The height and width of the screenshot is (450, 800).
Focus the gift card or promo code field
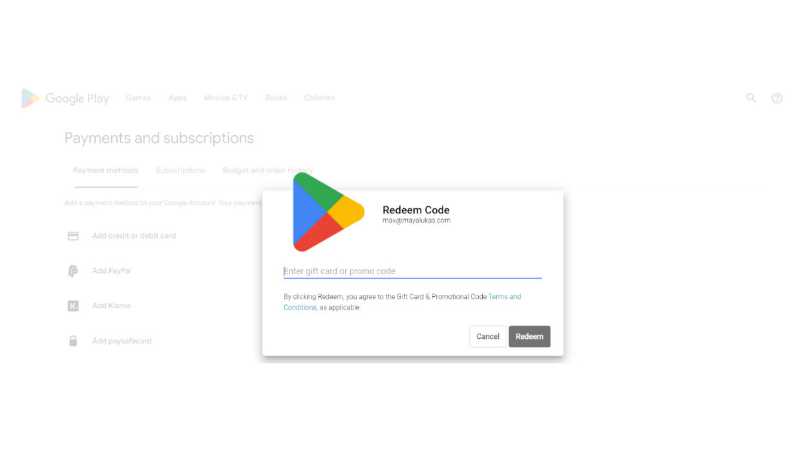click(412, 271)
